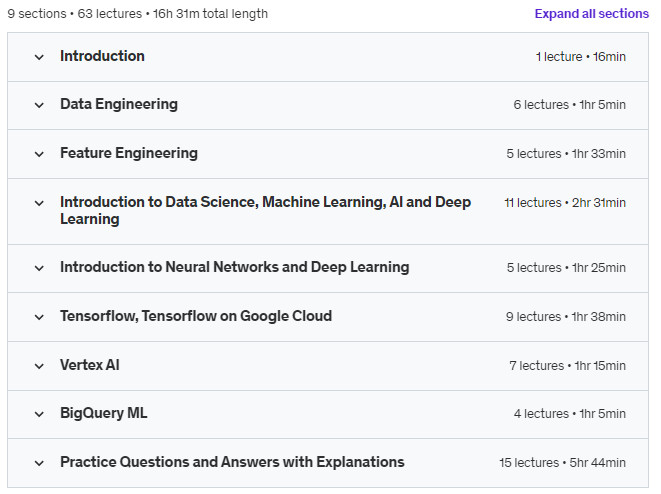The height and width of the screenshot is (494, 661).
Task: Open Introduction to Data Science, Machine Learning title
Action: 266,210
